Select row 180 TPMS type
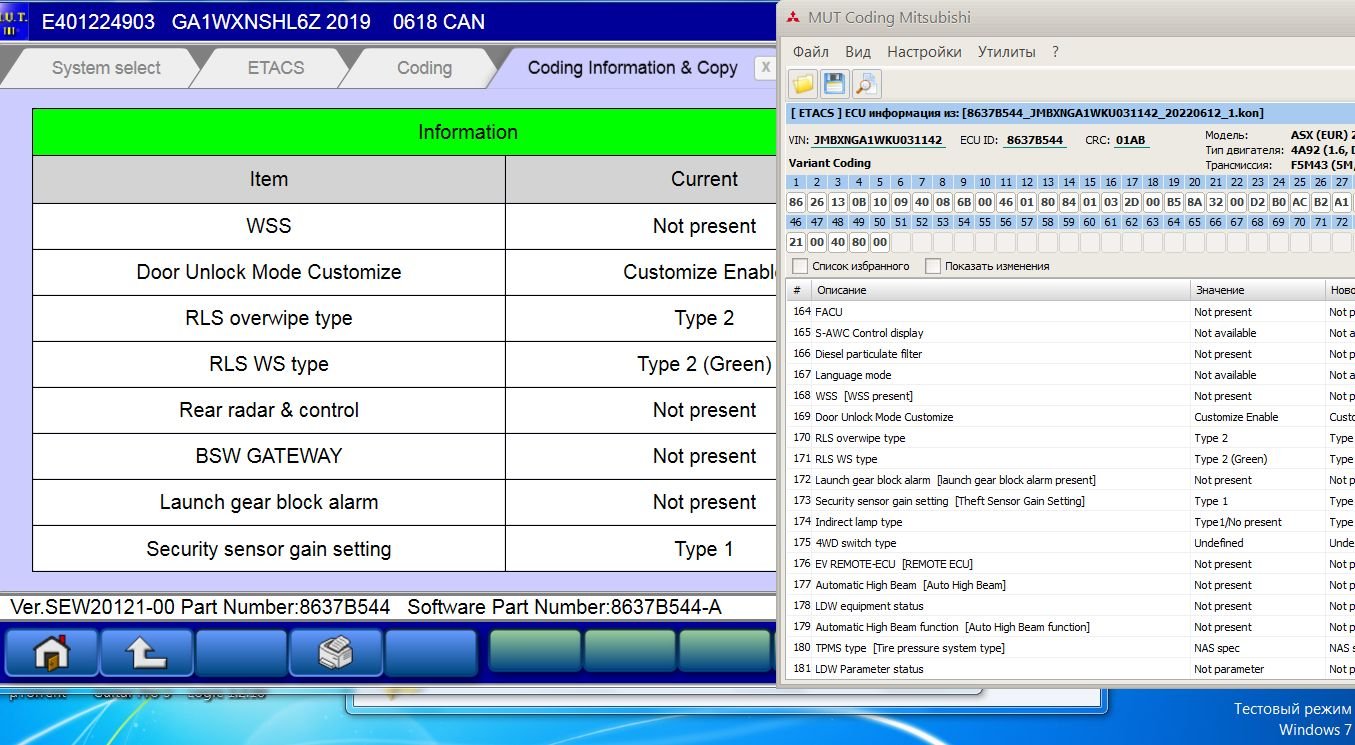 tap(1071, 648)
